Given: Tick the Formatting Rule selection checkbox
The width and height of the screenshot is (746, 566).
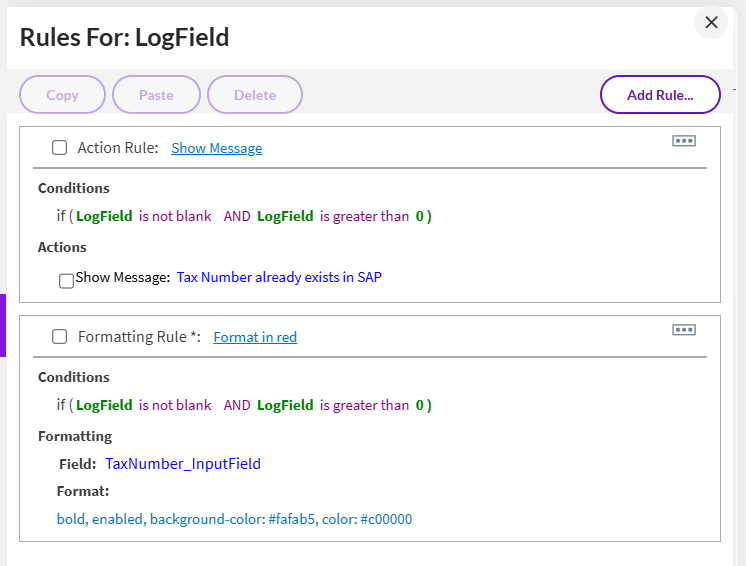Looking at the screenshot, I should pos(60,337).
